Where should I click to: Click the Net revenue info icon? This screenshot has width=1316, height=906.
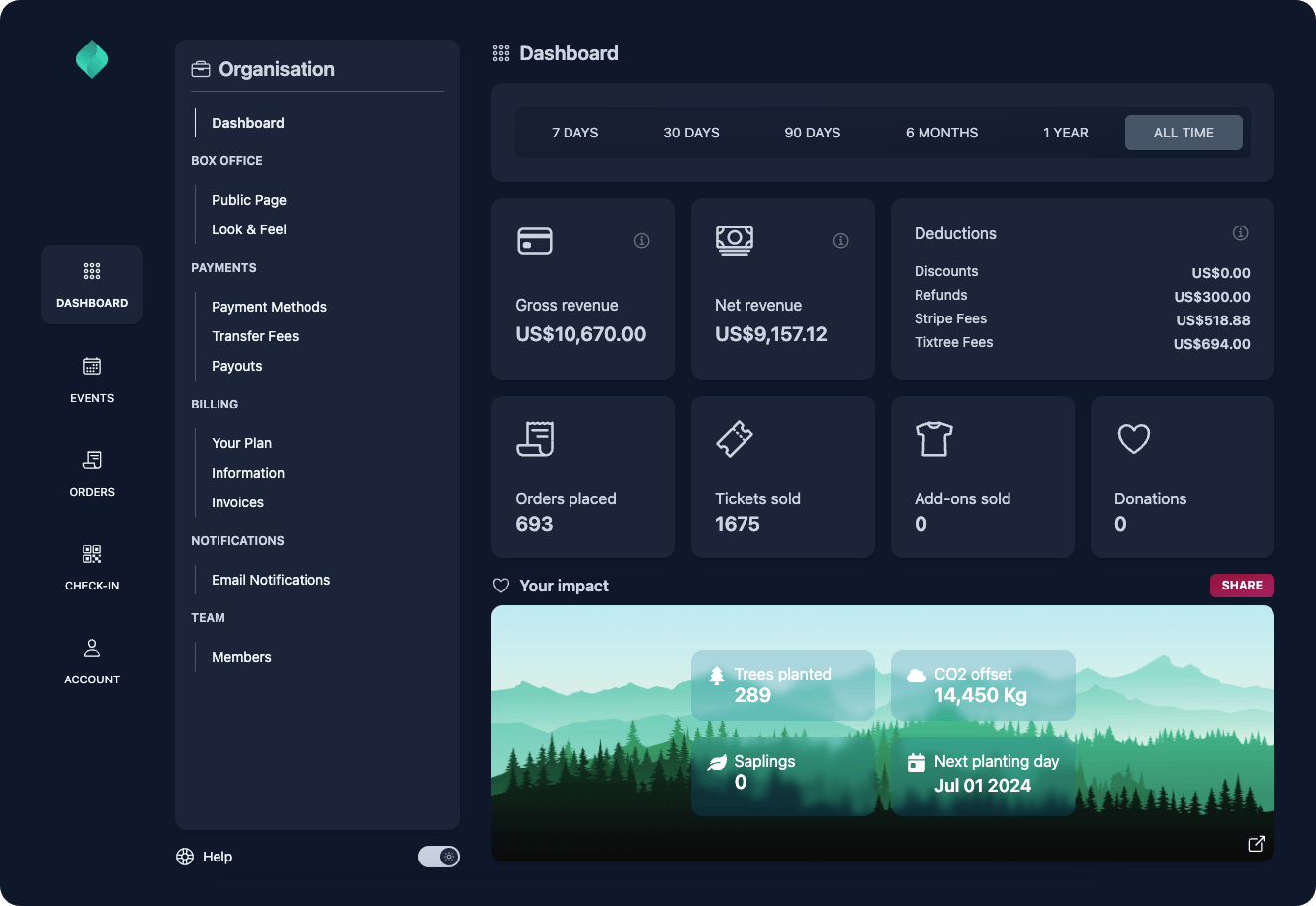coord(841,241)
